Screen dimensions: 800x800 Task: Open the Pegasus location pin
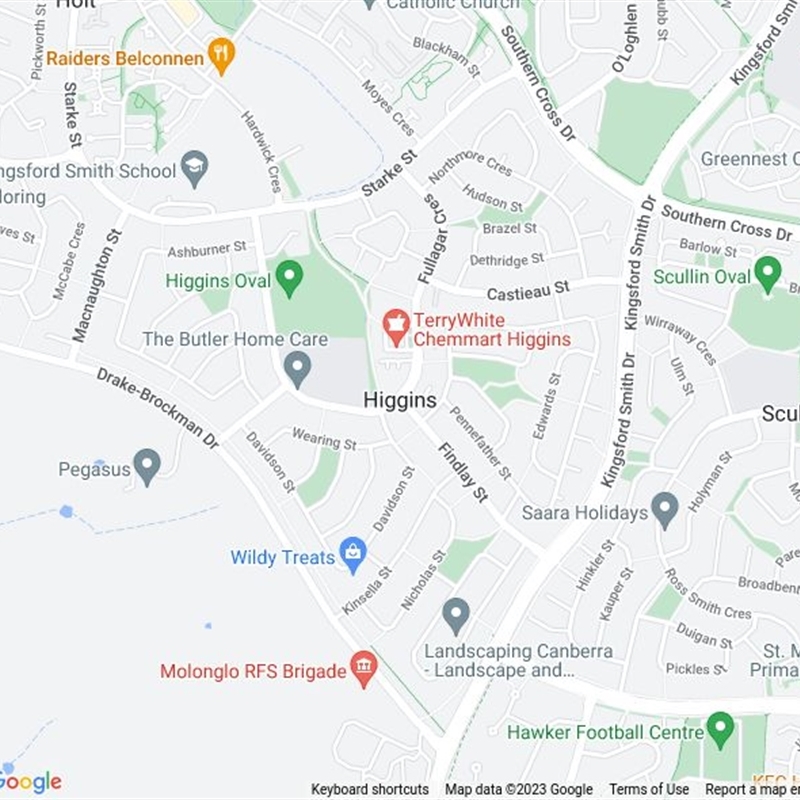tap(147, 467)
